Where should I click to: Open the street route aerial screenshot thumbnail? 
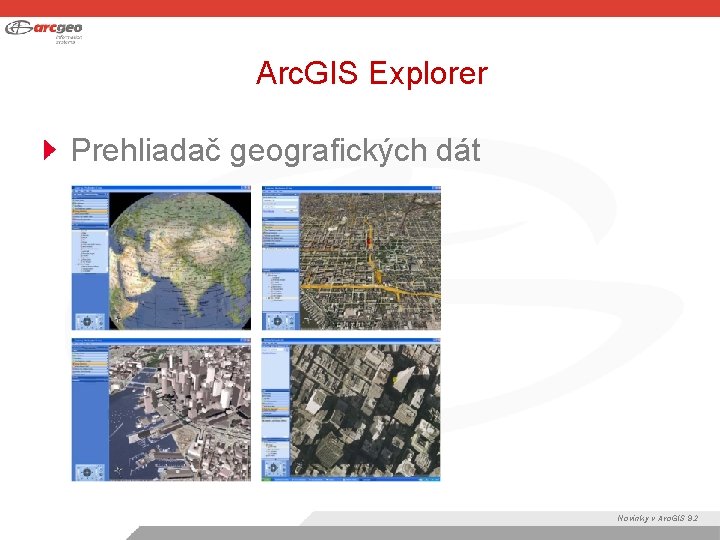tap(351, 258)
